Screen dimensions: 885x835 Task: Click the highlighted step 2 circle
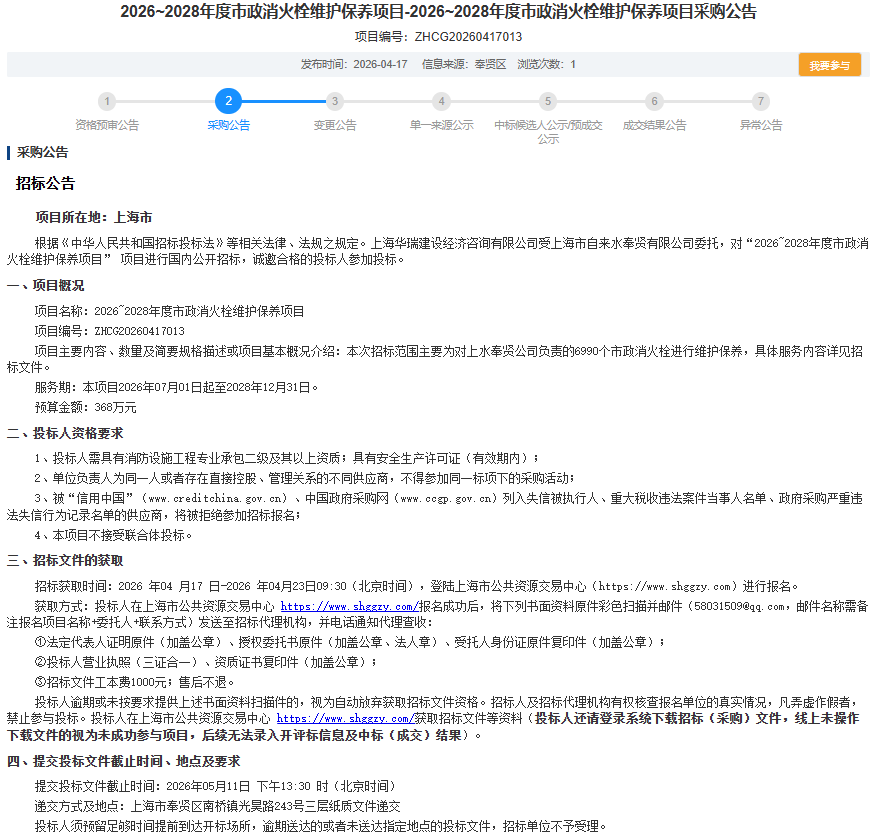228,101
